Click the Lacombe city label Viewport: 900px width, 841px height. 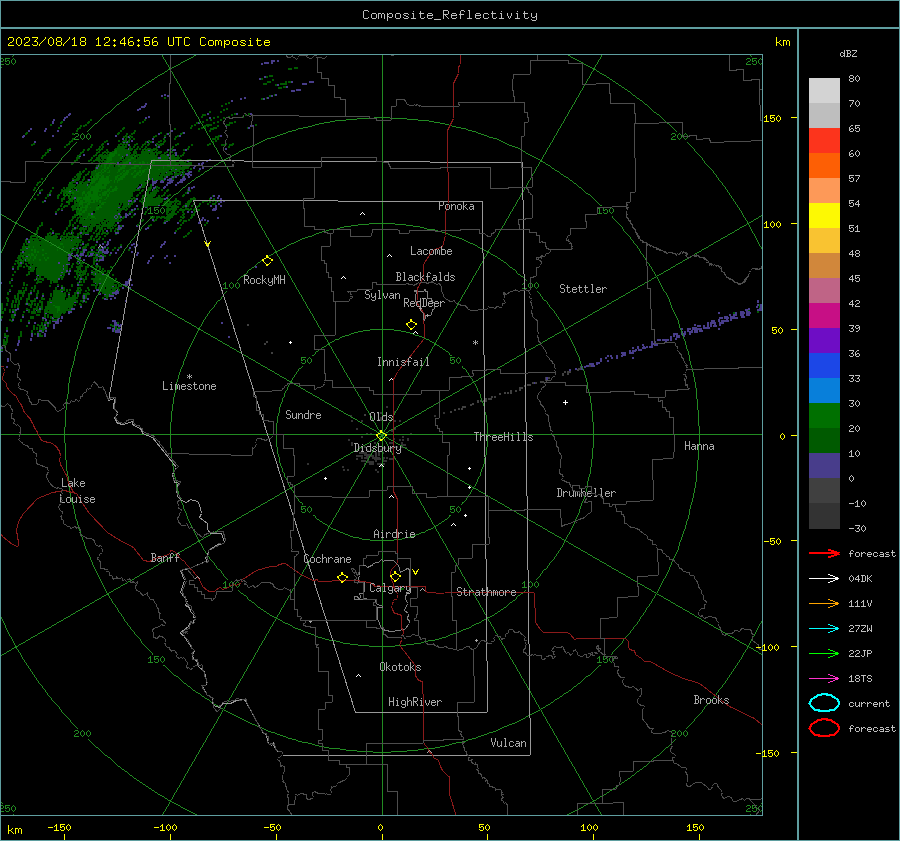tap(431, 251)
